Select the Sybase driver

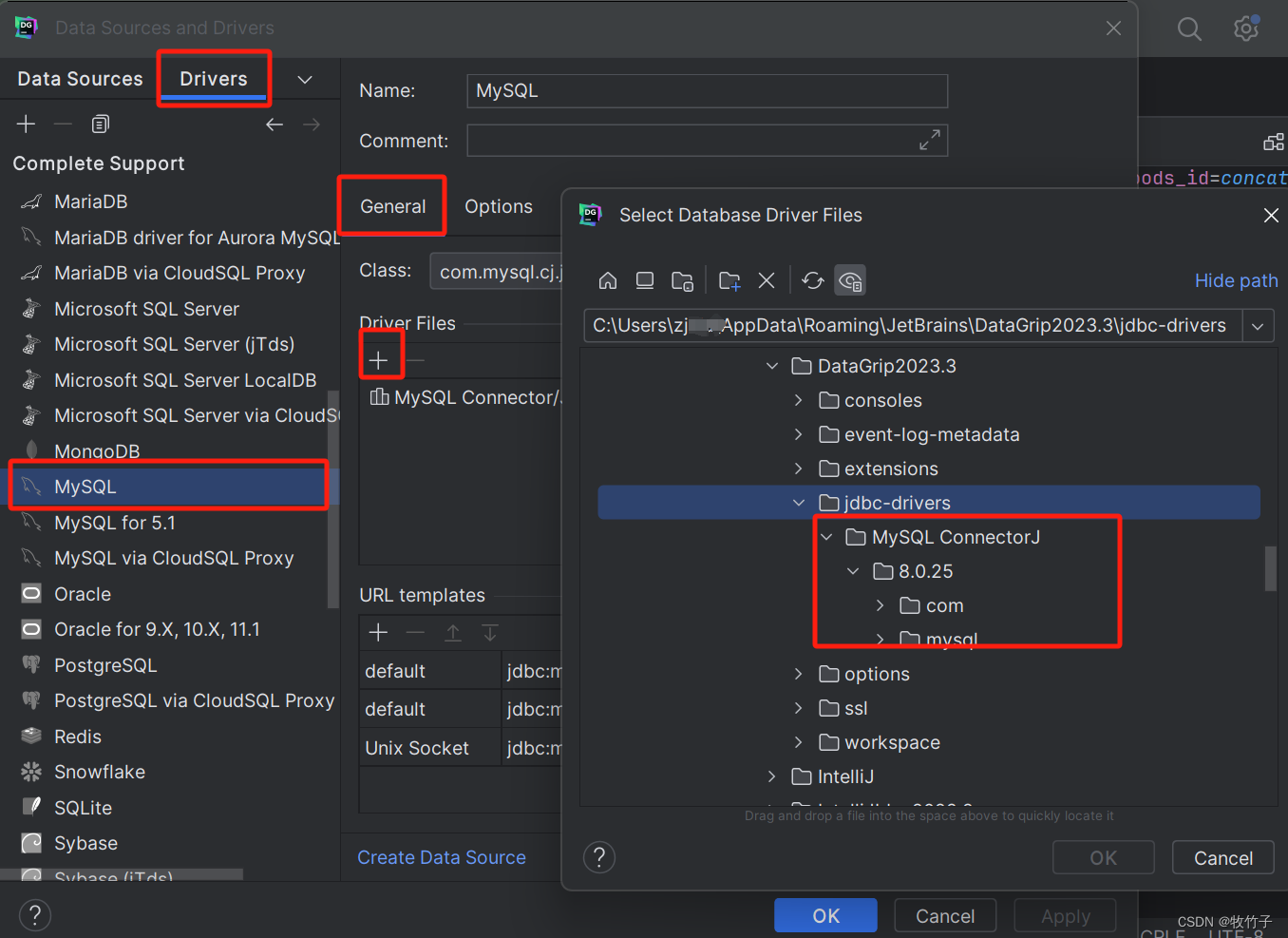(85, 843)
